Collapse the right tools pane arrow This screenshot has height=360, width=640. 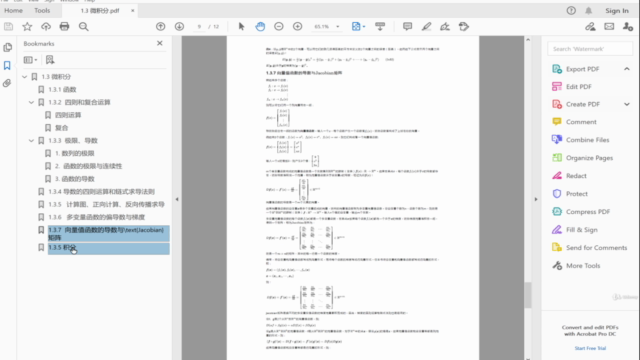click(x=536, y=199)
